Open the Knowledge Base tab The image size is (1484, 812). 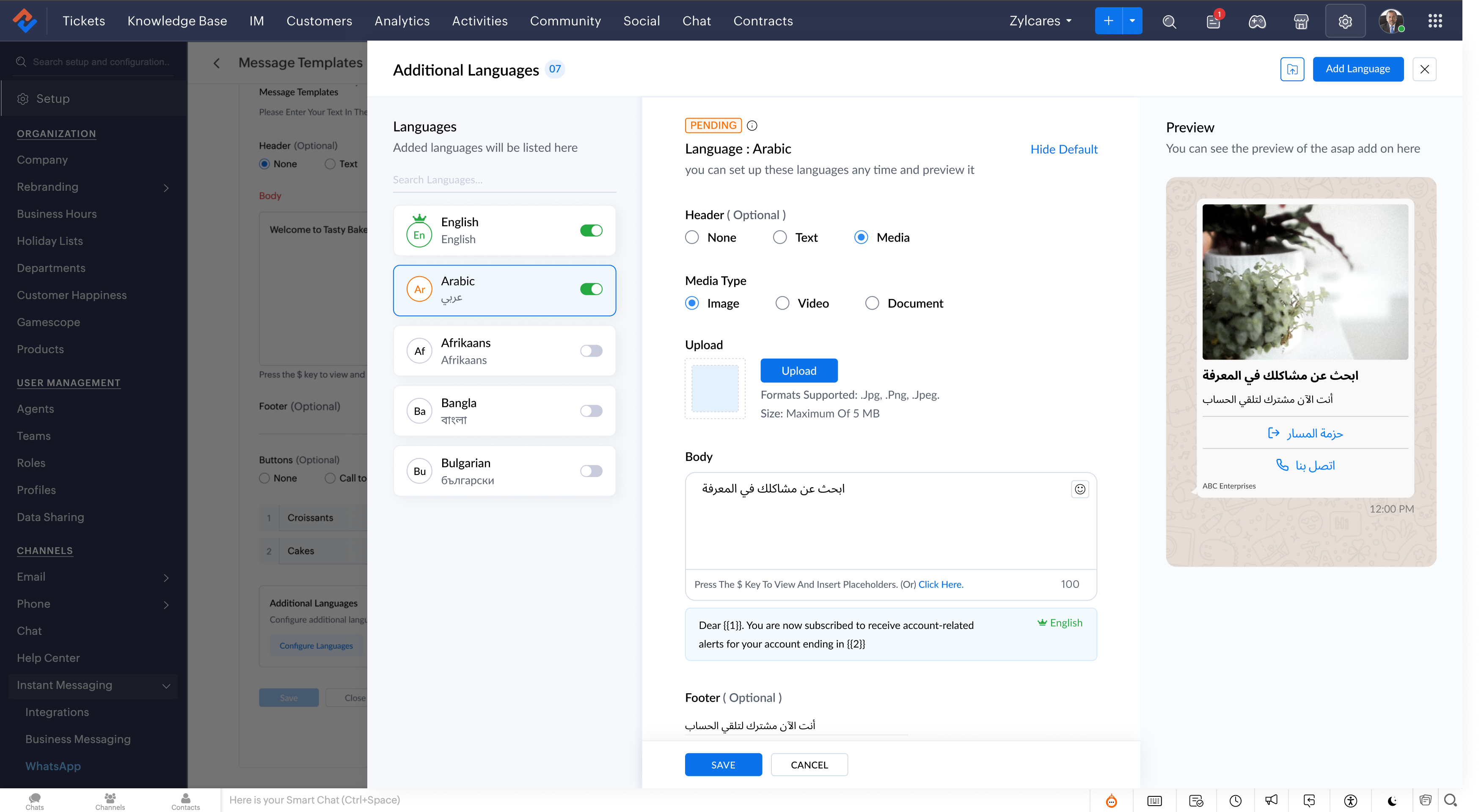[177, 21]
